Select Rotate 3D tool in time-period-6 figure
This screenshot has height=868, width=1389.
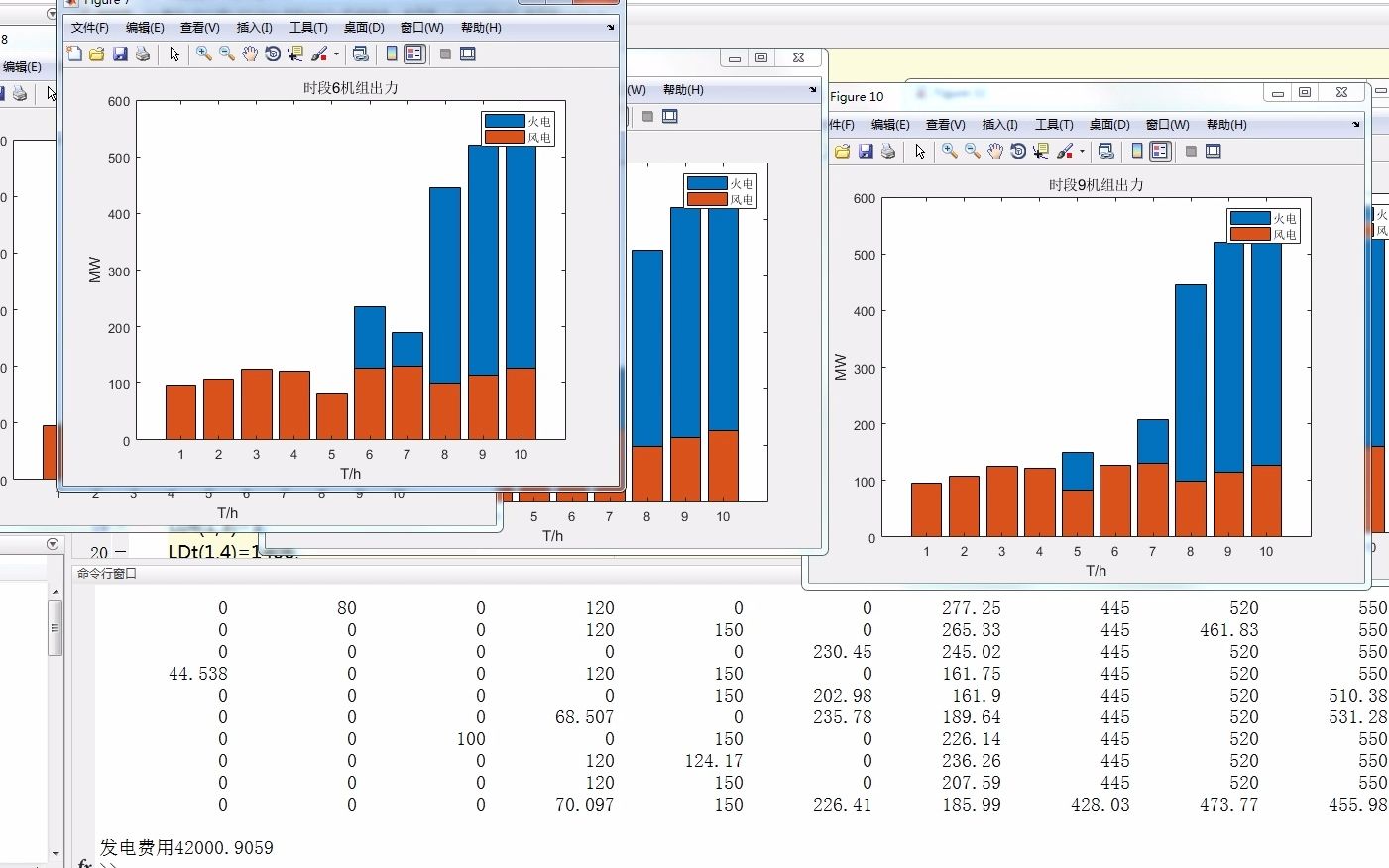coord(273,54)
